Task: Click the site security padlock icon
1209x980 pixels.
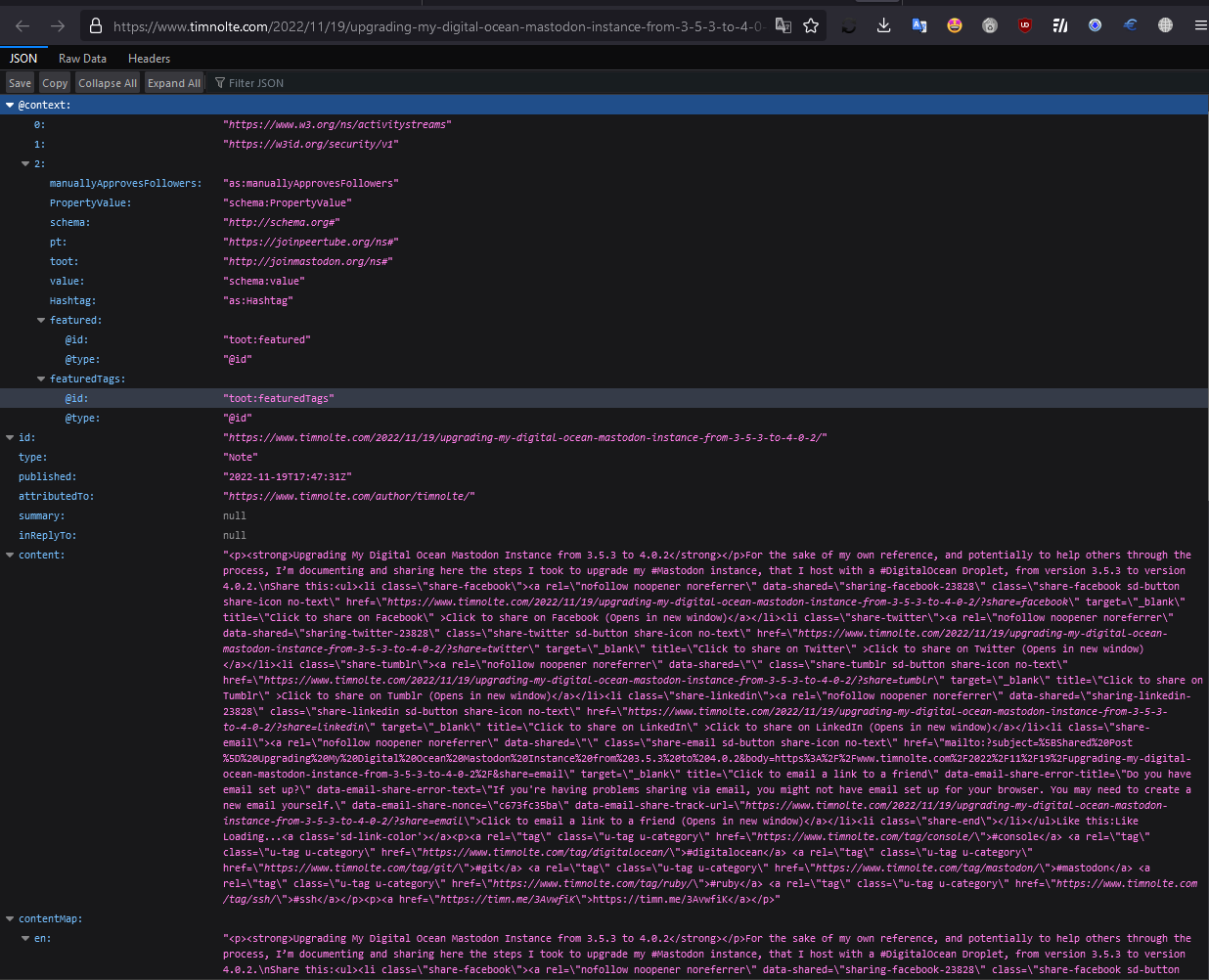Action: (x=96, y=26)
